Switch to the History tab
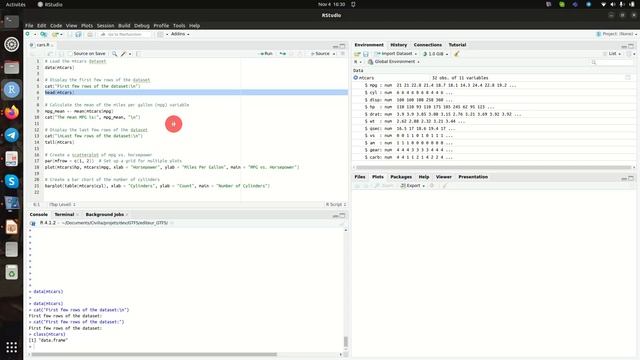This screenshot has width=640, height=360. 398,45
